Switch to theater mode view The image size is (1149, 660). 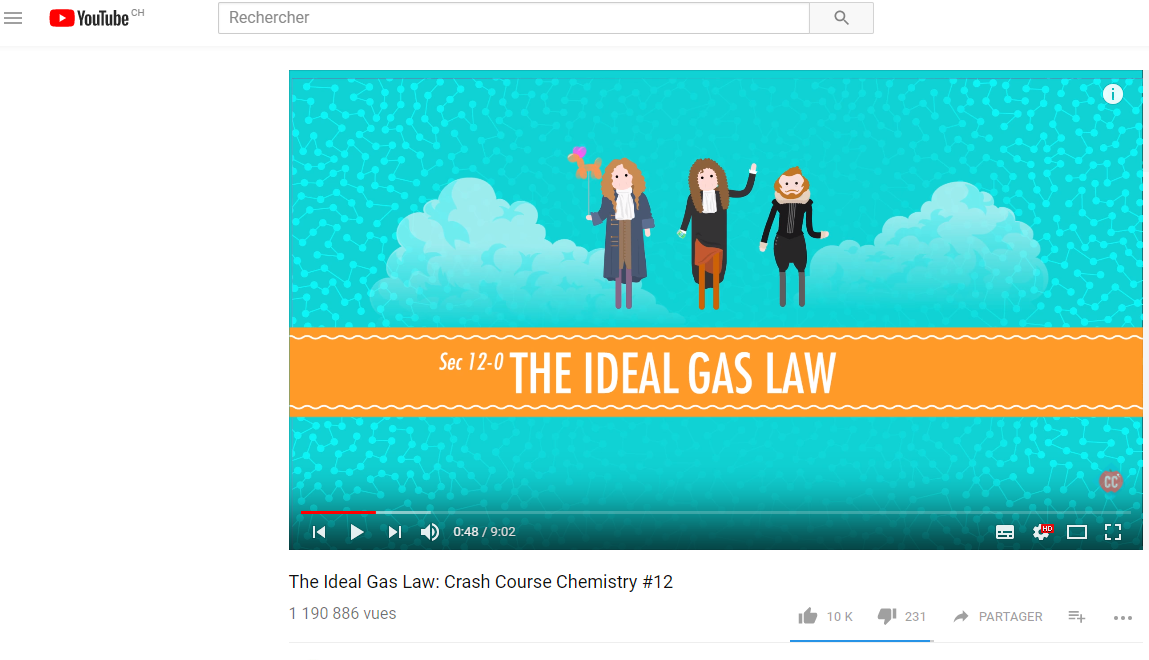point(1076,533)
